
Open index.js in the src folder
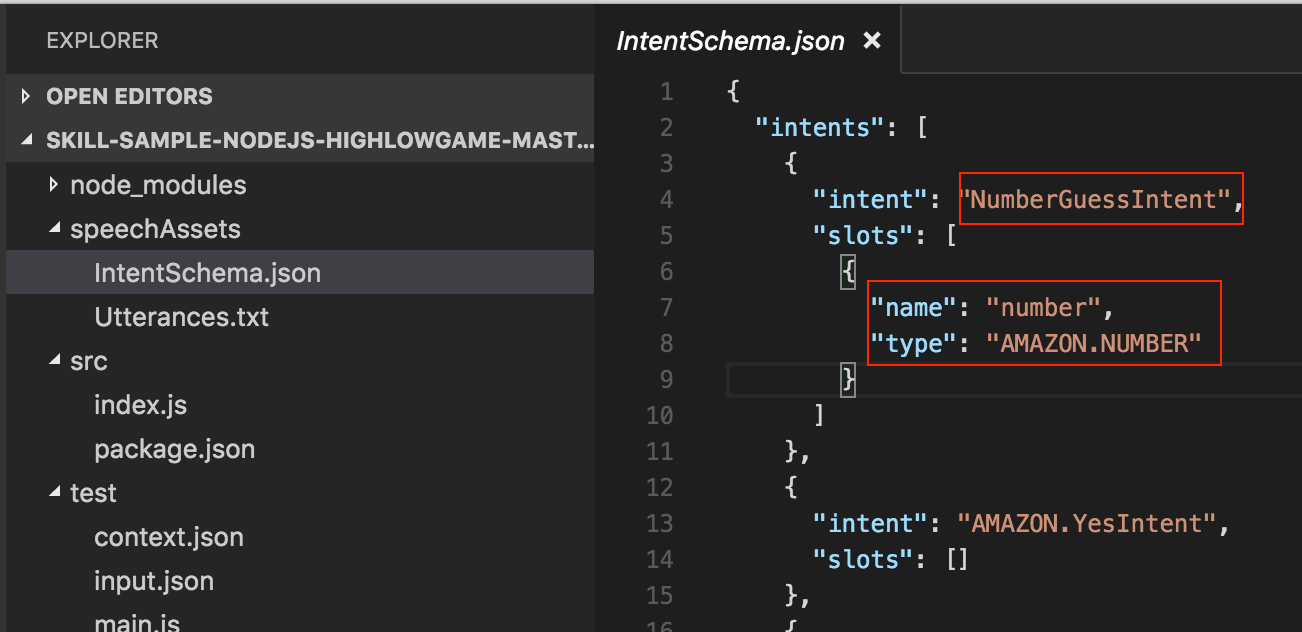pos(140,405)
